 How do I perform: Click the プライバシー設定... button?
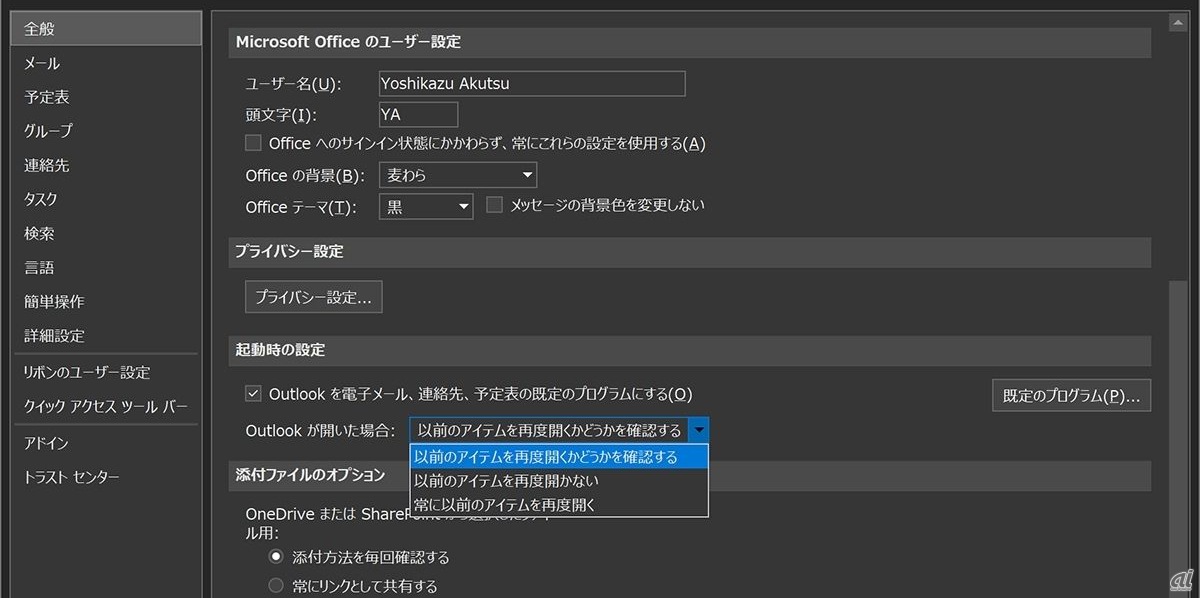tap(313, 297)
